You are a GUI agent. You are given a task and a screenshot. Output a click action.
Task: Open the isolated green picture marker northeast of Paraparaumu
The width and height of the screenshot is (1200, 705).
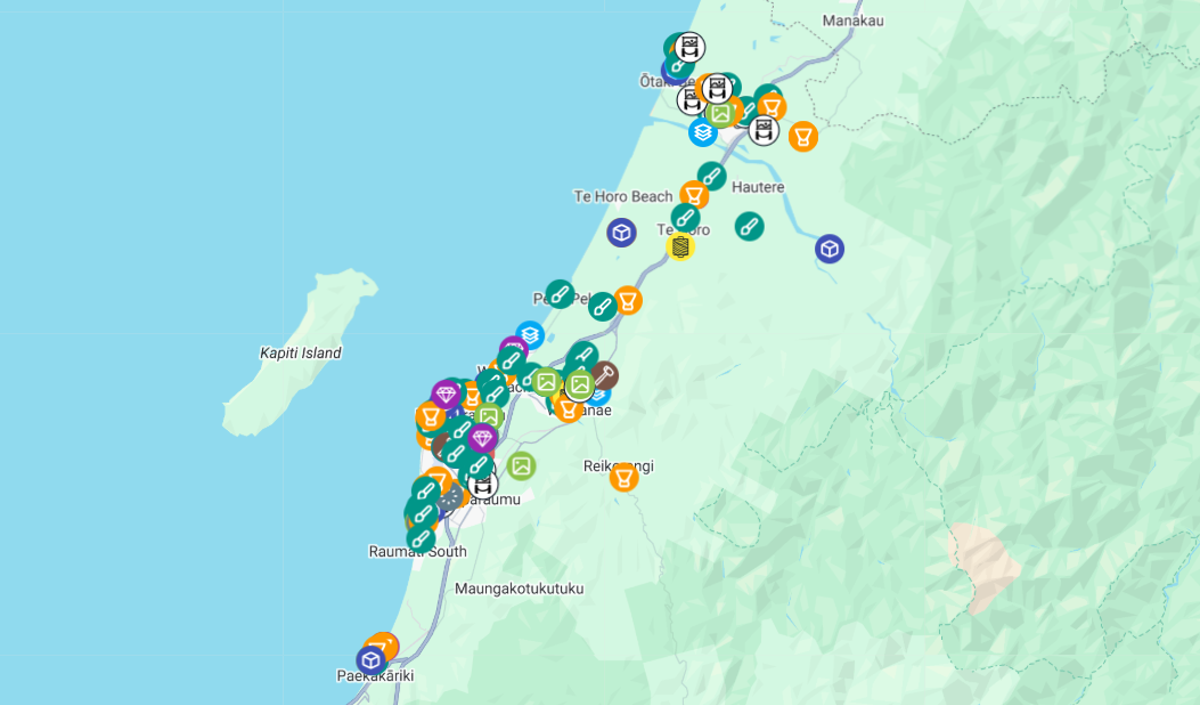tap(520, 465)
